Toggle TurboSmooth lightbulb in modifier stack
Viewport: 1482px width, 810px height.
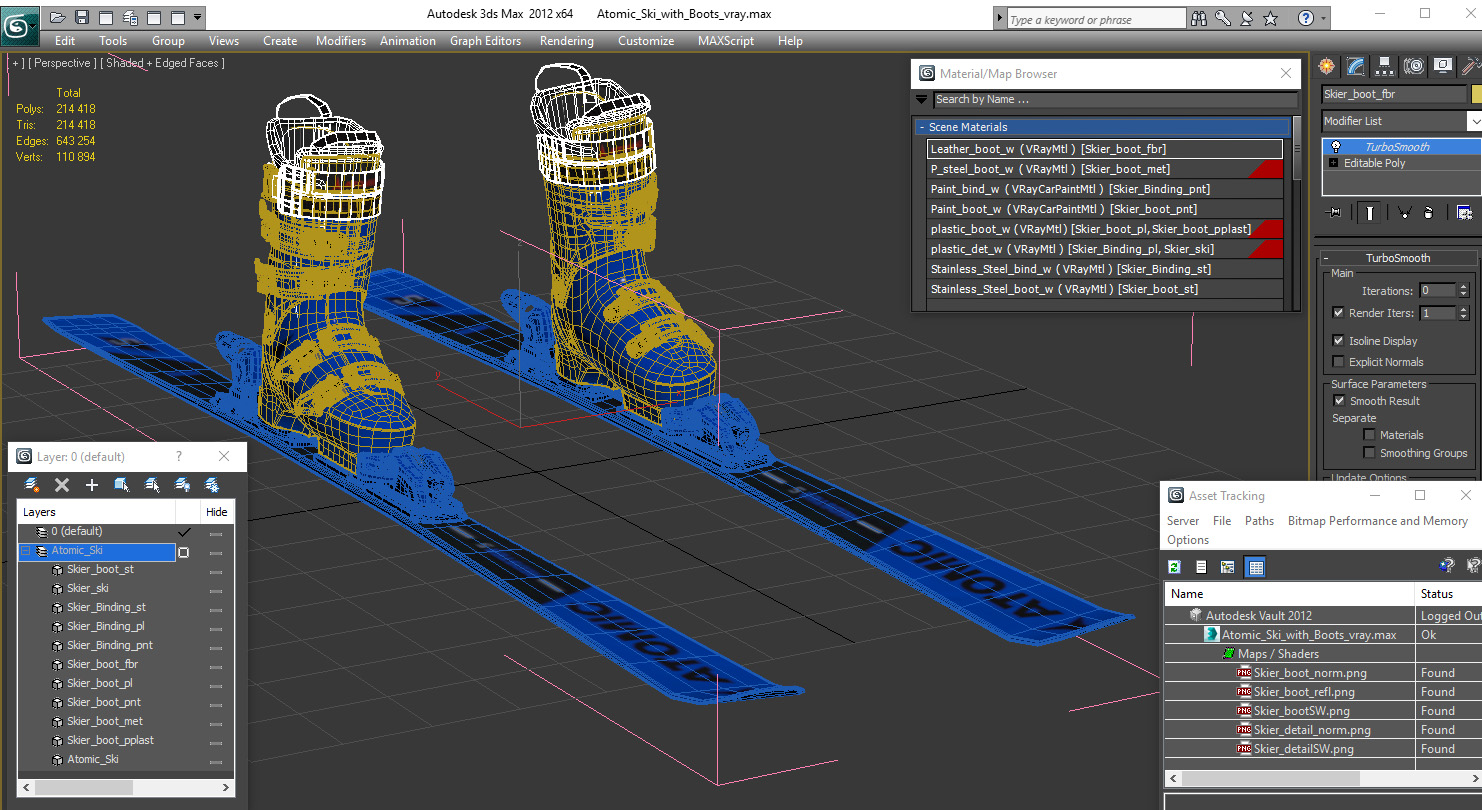pos(1335,147)
